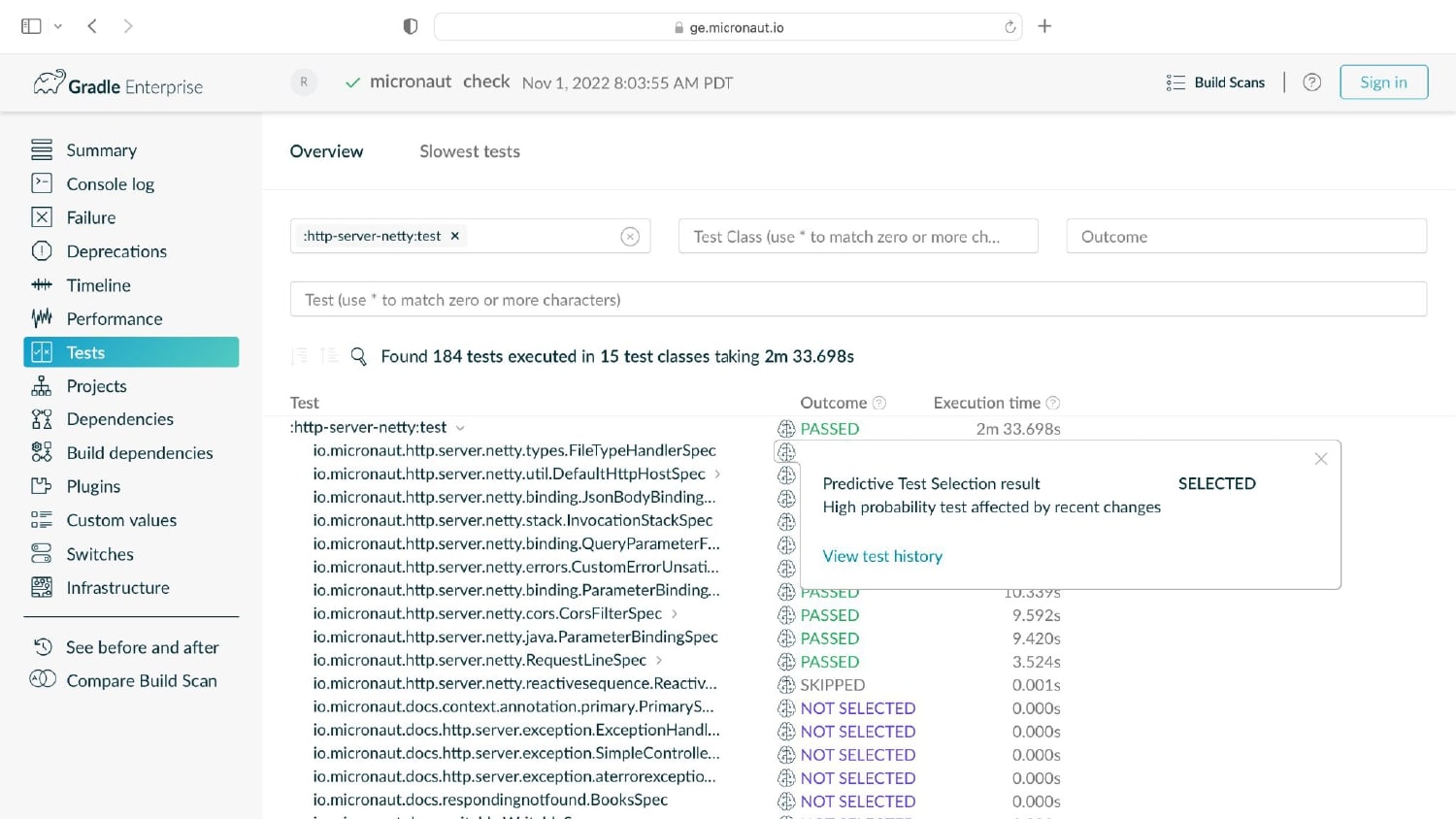Clear the project filter field
This screenshot has width=1456, height=819.
[630, 237]
